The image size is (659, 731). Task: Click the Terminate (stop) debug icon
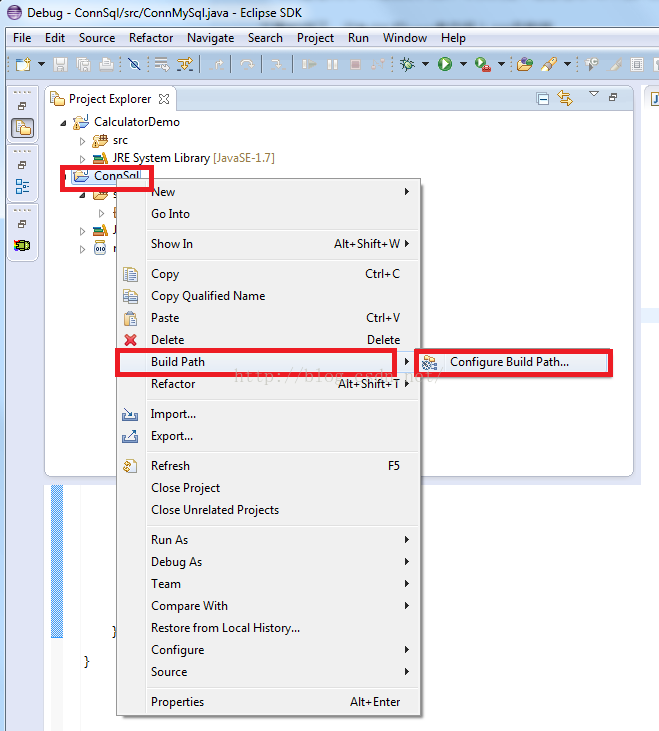click(355, 64)
